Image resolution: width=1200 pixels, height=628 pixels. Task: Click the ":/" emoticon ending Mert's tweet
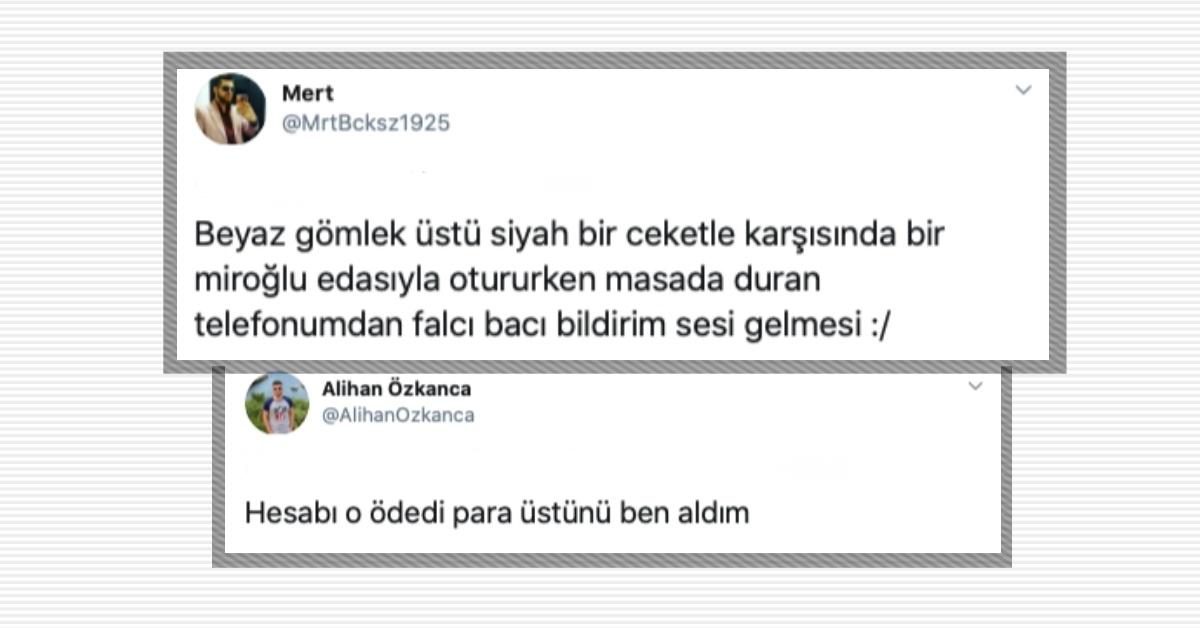coord(873,326)
